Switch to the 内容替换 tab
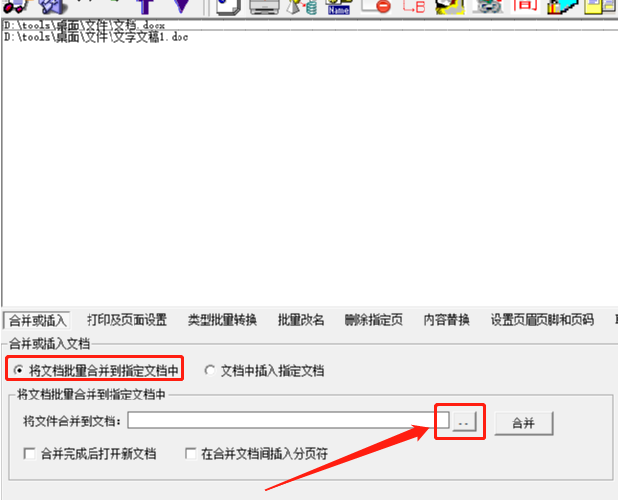 tap(446, 320)
